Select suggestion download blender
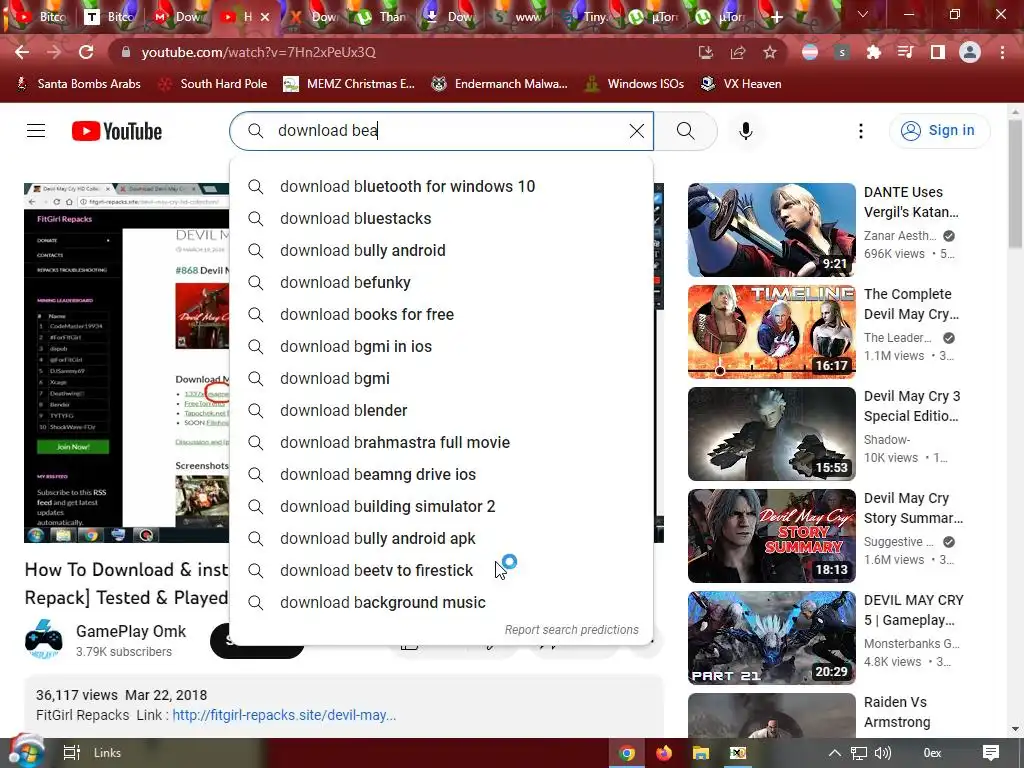Image resolution: width=1024 pixels, height=768 pixels. [441, 411]
